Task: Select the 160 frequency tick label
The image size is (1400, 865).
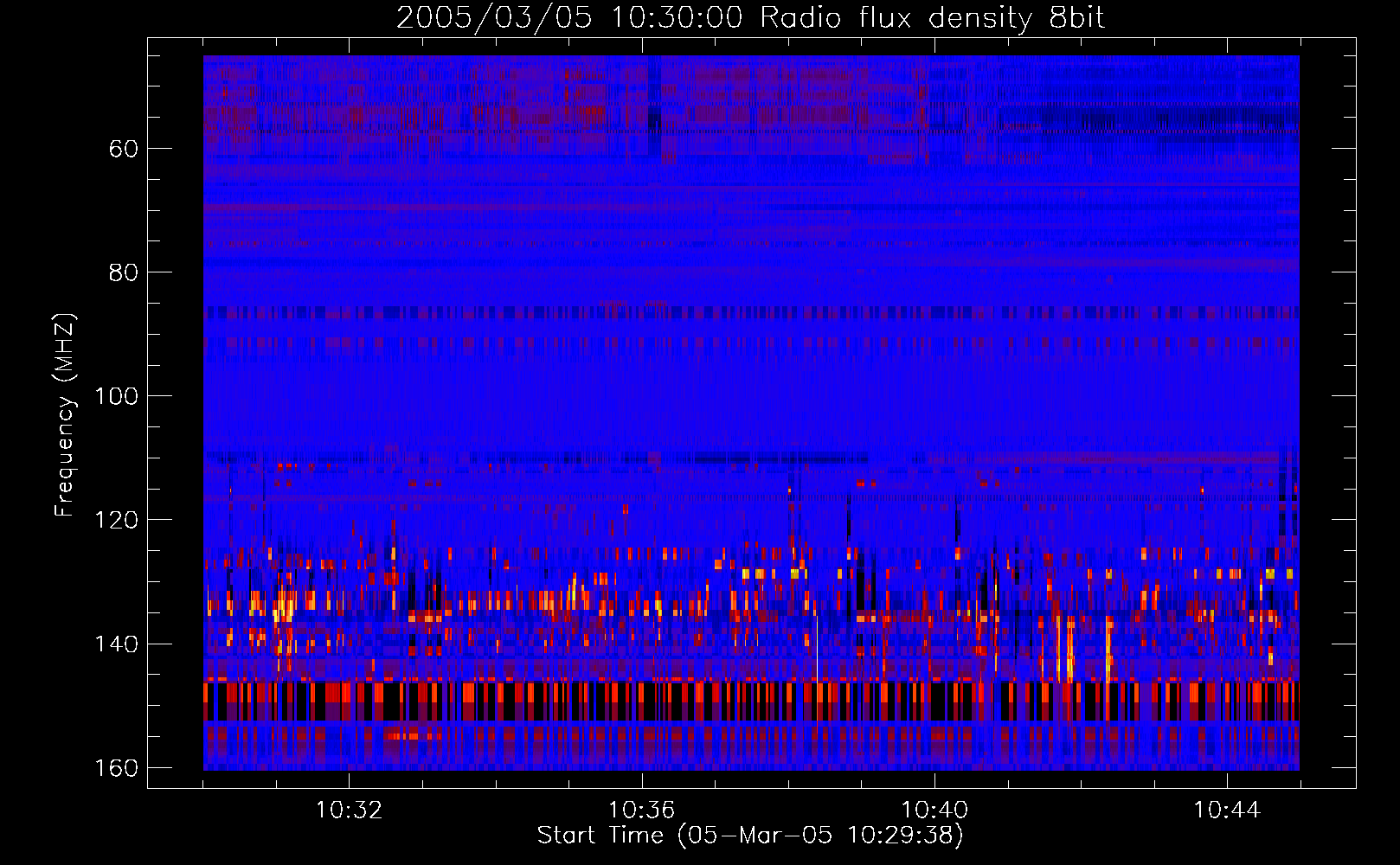Action: 116,768
